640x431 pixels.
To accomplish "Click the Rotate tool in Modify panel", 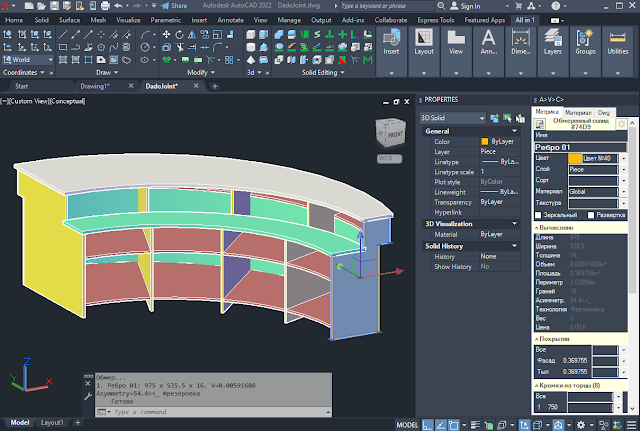I will pos(179,35).
